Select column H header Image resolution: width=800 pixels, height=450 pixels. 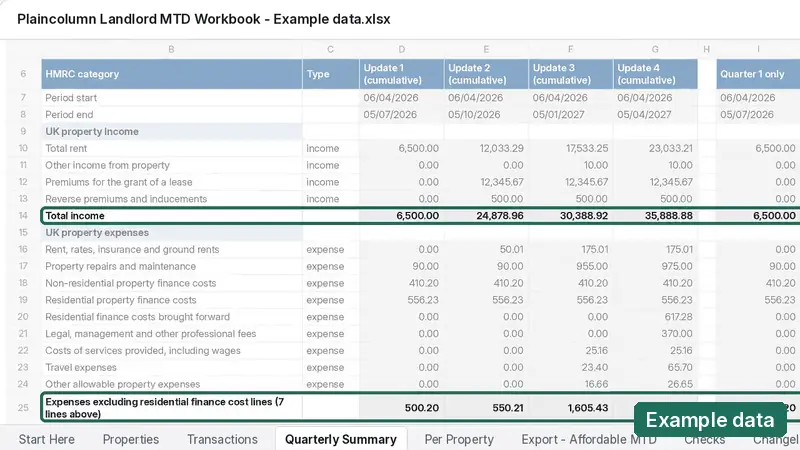coord(707,49)
